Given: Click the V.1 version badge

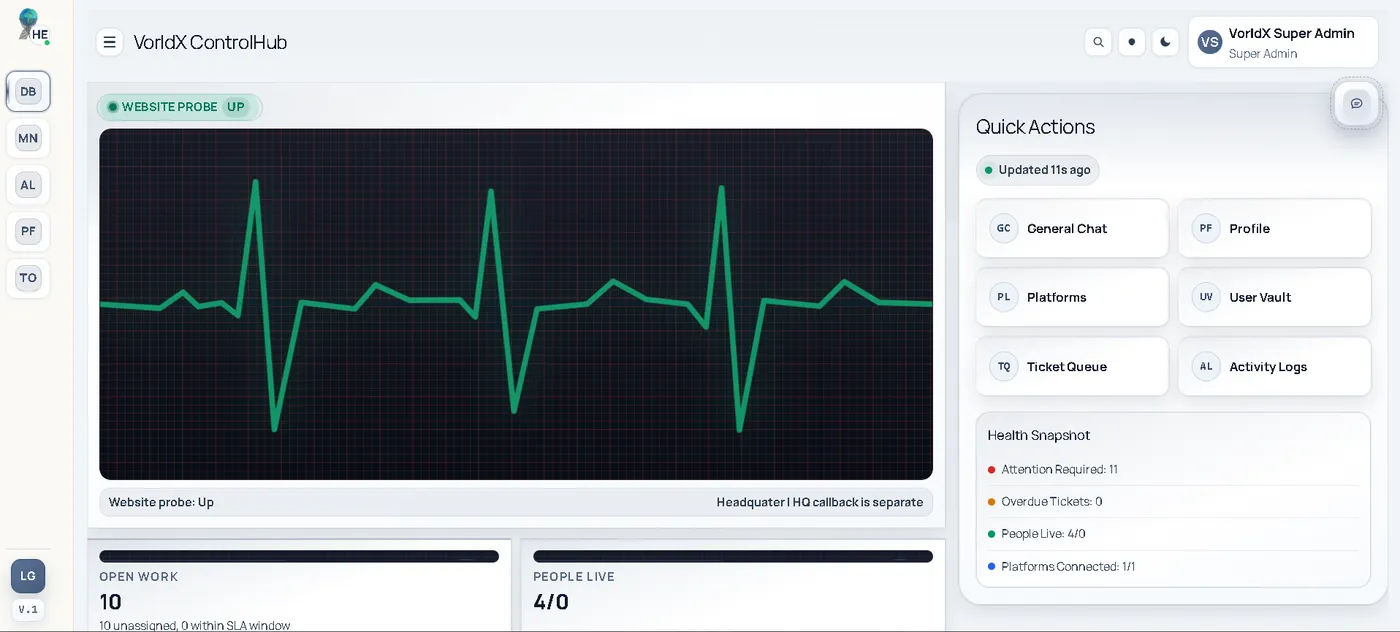Looking at the screenshot, I should (28, 609).
